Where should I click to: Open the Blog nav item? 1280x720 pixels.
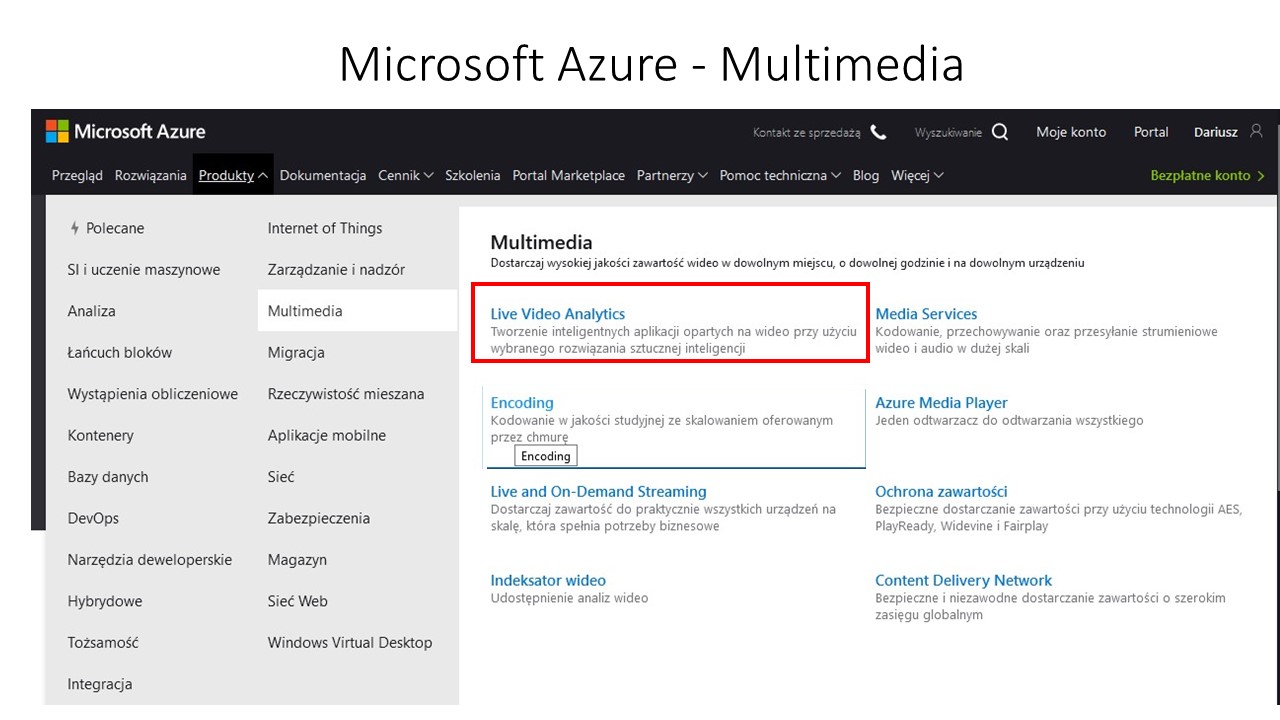pos(866,175)
